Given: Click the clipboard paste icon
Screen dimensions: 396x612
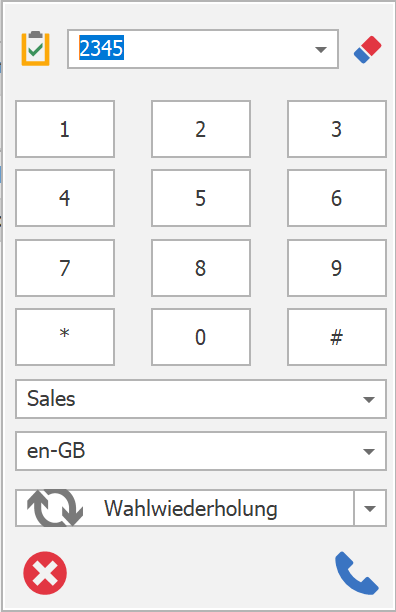Looking at the screenshot, I should click(x=36, y=48).
